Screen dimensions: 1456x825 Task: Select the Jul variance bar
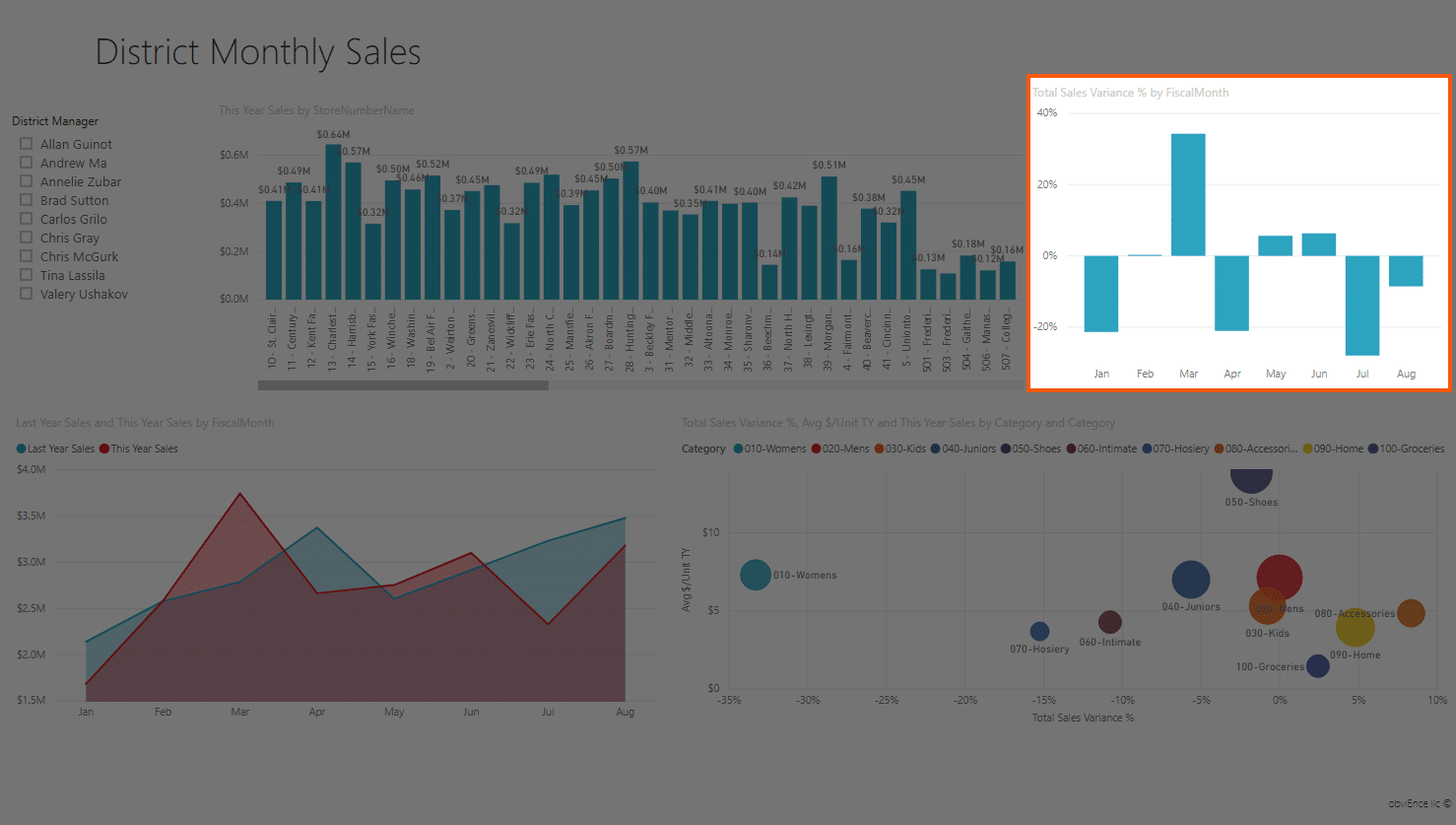point(1362,306)
